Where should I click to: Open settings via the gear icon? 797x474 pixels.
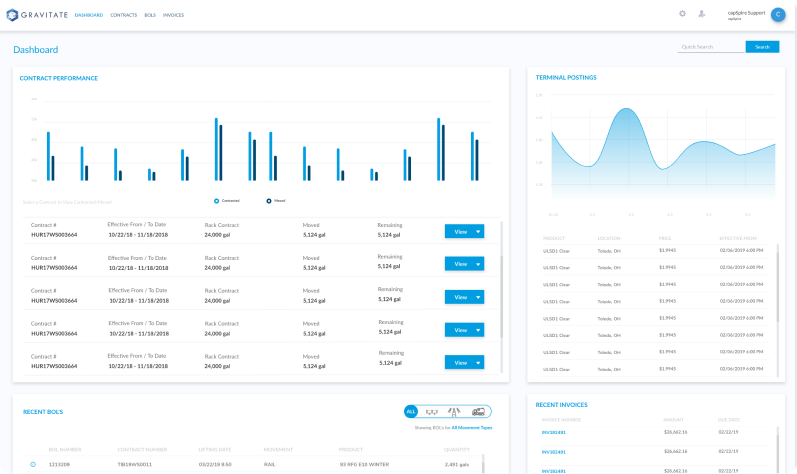[x=682, y=14]
